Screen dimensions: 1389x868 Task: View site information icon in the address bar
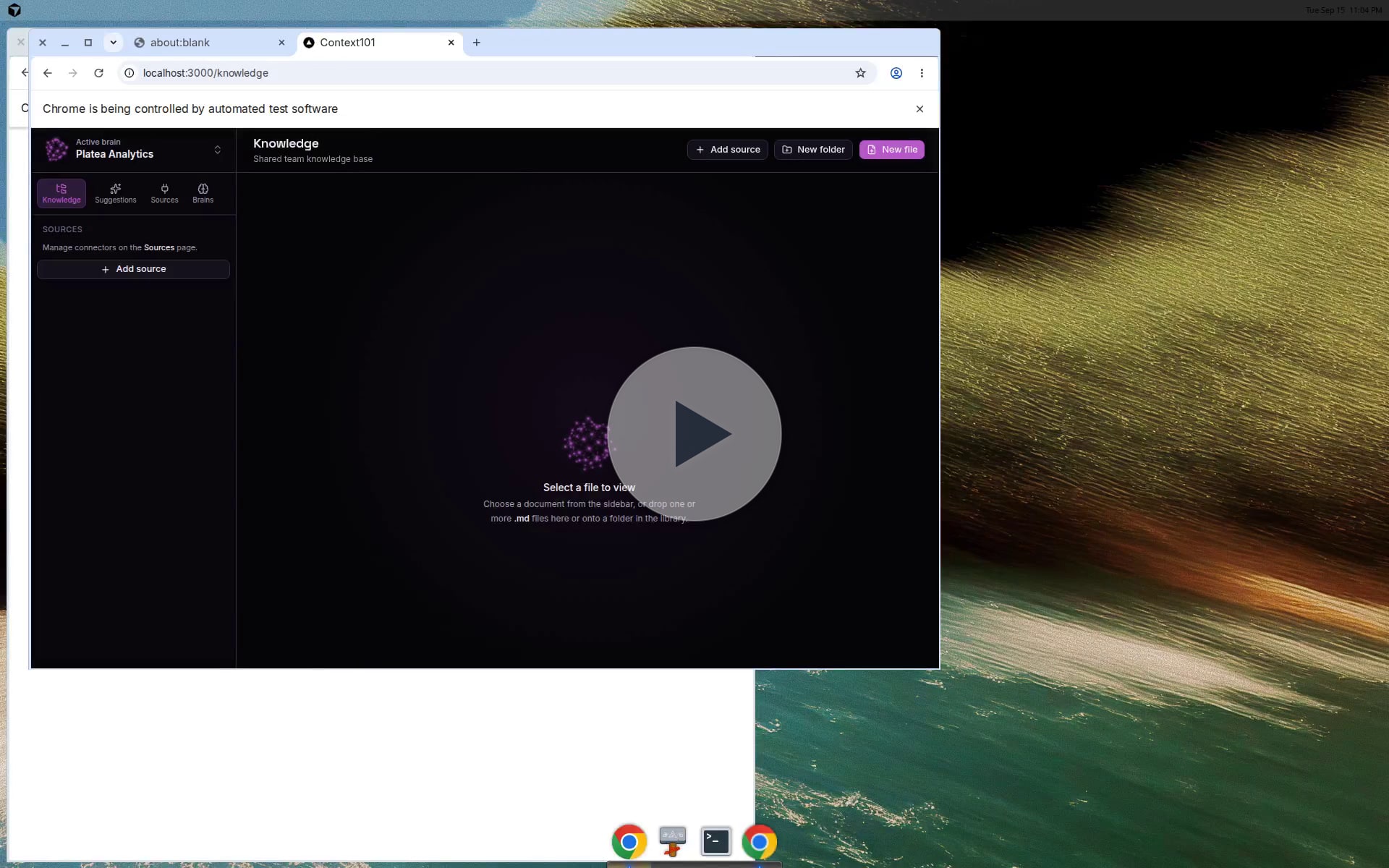(129, 73)
